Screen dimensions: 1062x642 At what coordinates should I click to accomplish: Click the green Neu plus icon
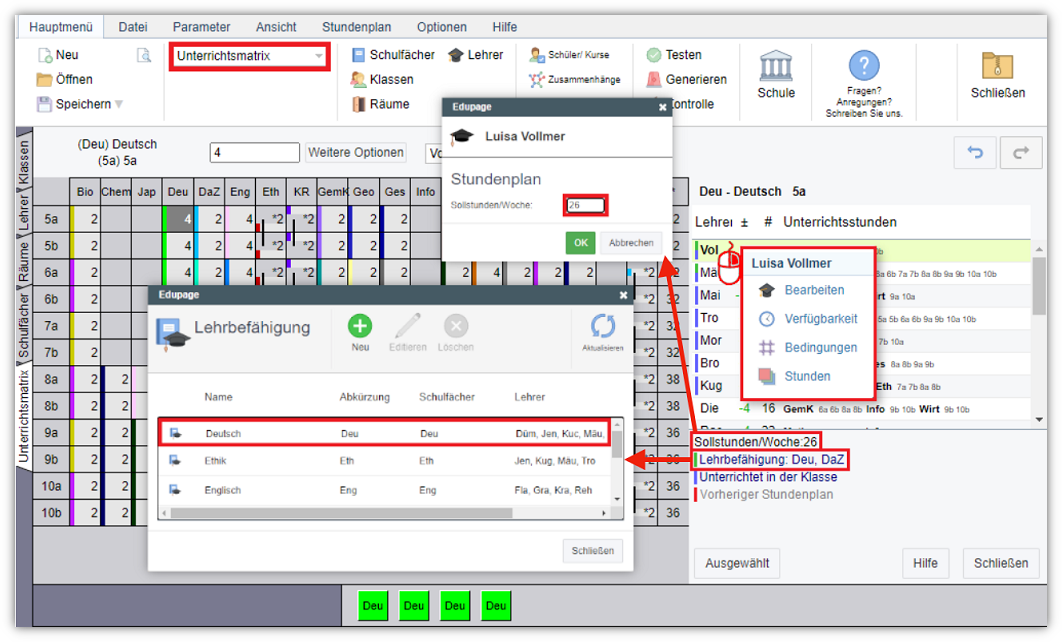coord(360,326)
